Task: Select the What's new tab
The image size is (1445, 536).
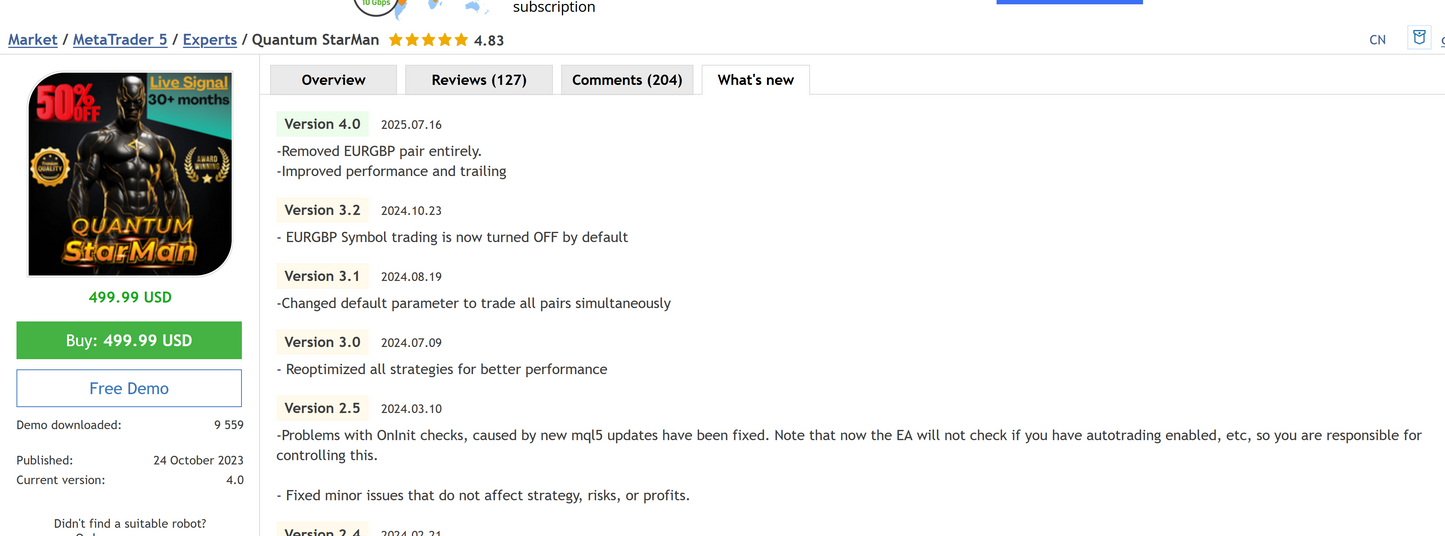Action: tap(755, 80)
